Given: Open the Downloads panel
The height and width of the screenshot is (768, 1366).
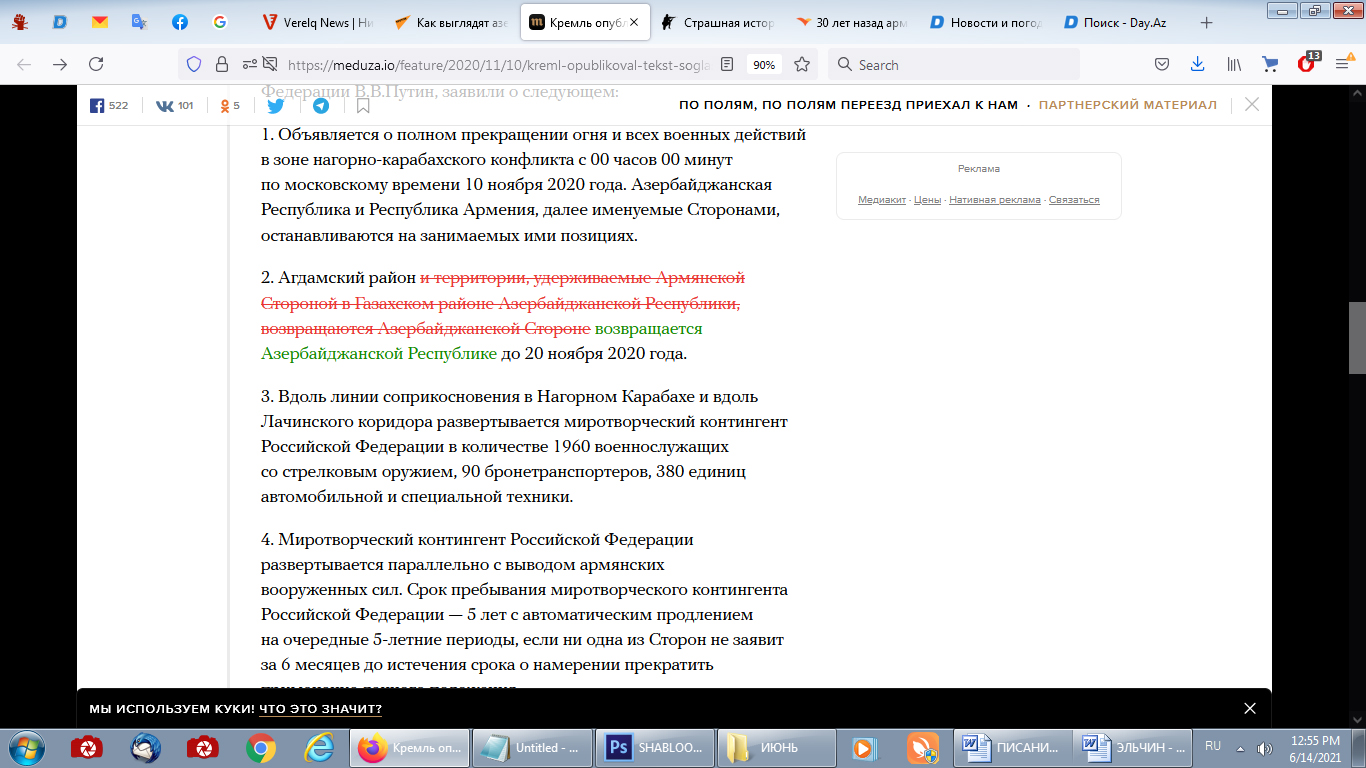Looking at the screenshot, I should tap(1197, 64).
